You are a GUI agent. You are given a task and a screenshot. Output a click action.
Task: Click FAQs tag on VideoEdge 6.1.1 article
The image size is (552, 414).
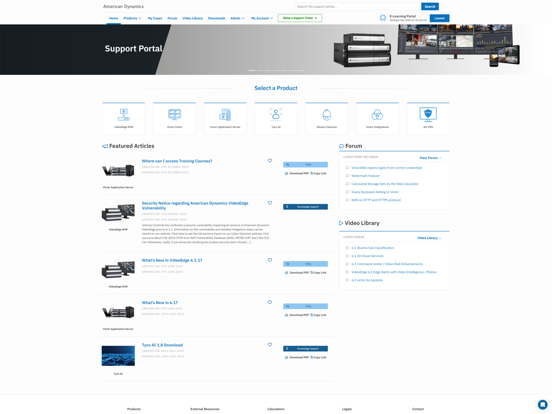coord(305,264)
